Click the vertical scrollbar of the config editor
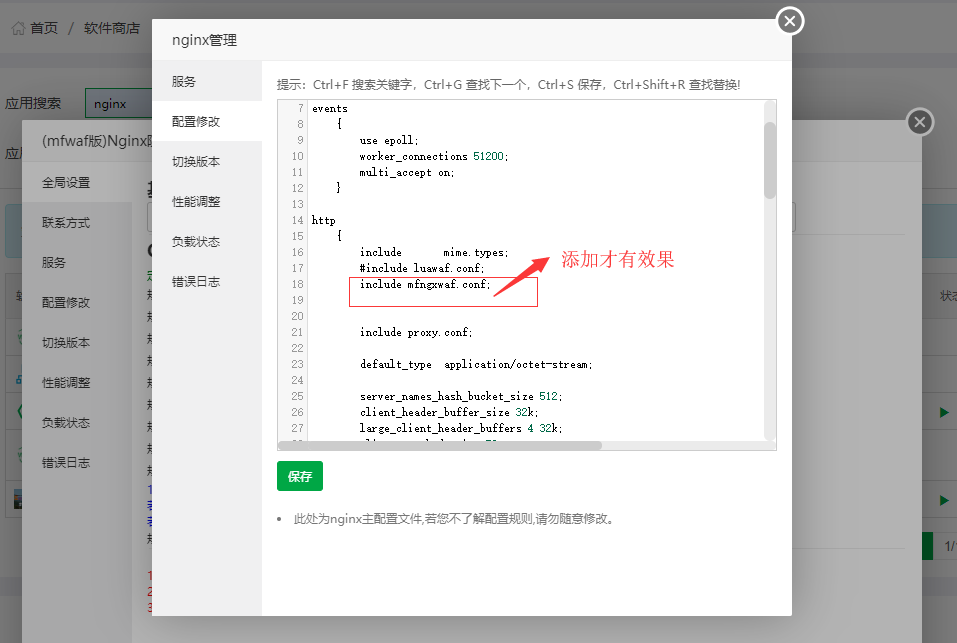The image size is (957, 643). coord(770,160)
